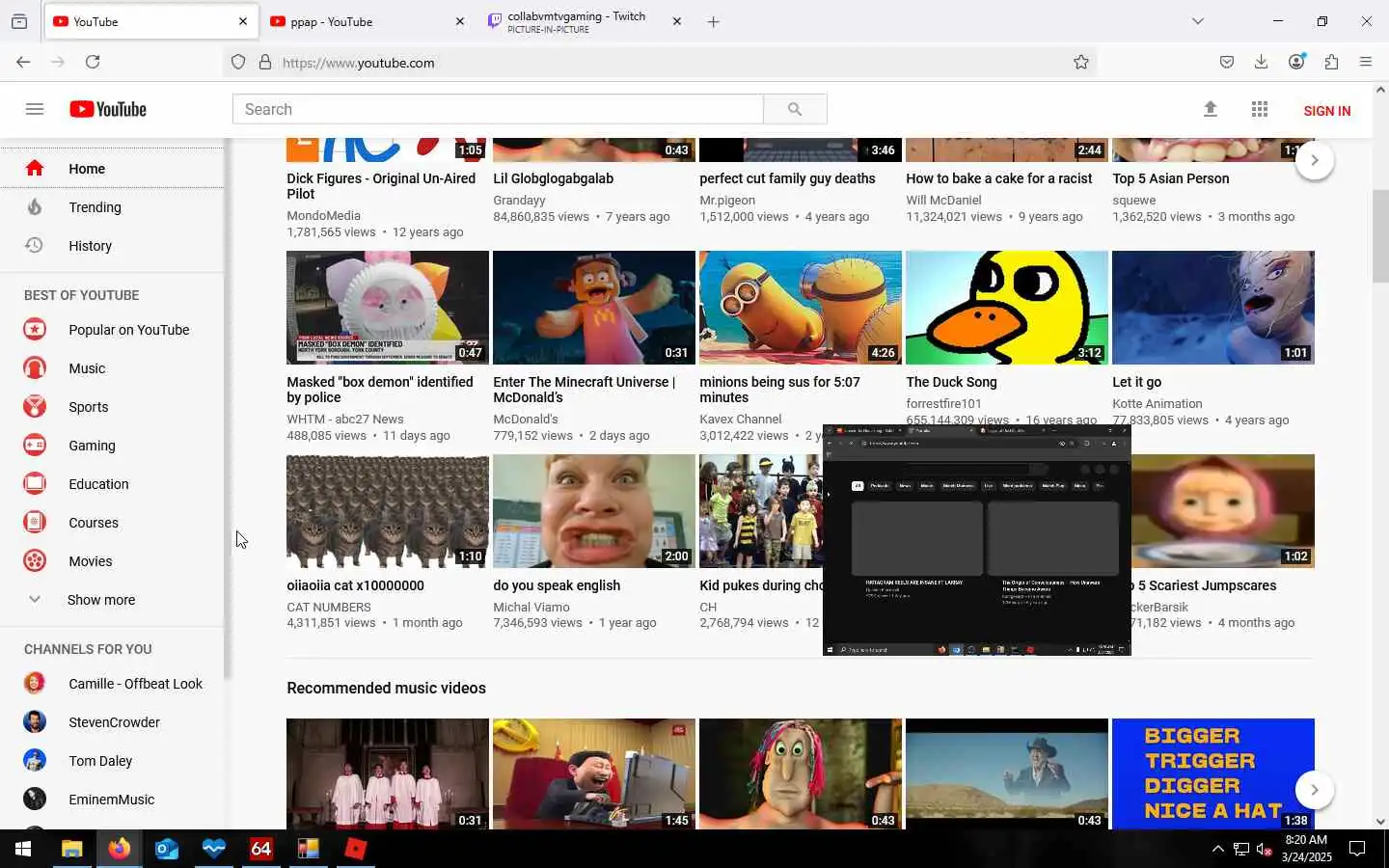1389x868 pixels.
Task: Close the Twitch tab
Action: [x=676, y=21]
